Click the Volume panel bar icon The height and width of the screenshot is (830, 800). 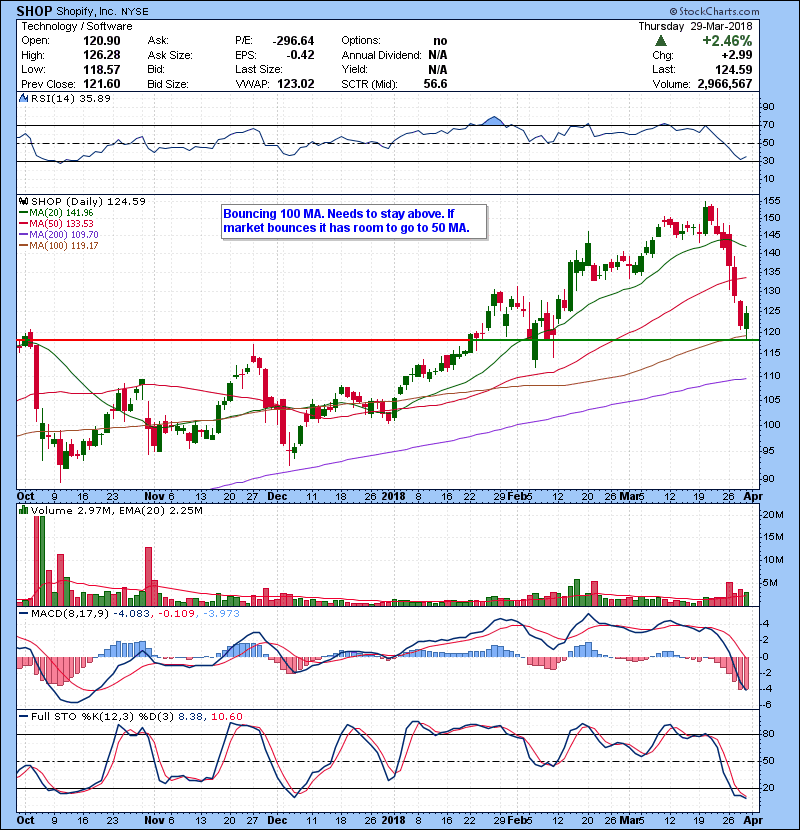coord(23,510)
